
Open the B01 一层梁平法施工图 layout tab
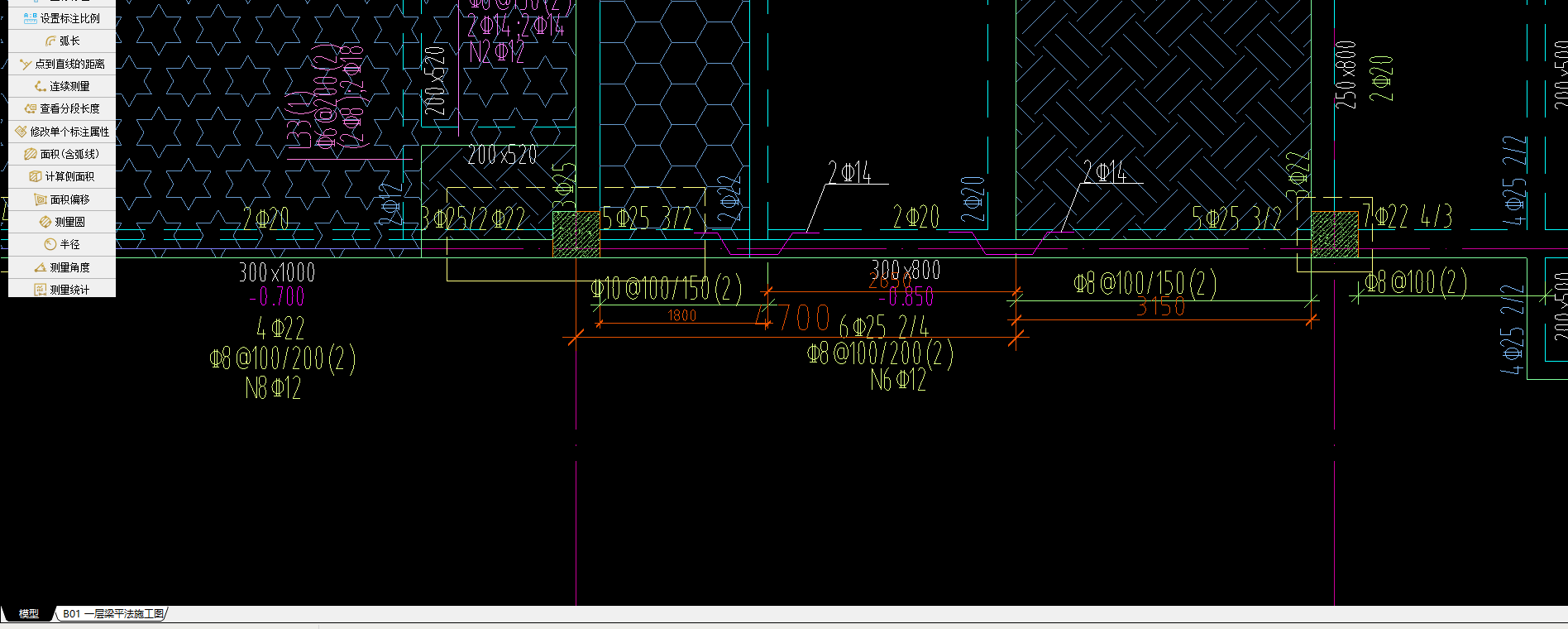tap(113, 613)
